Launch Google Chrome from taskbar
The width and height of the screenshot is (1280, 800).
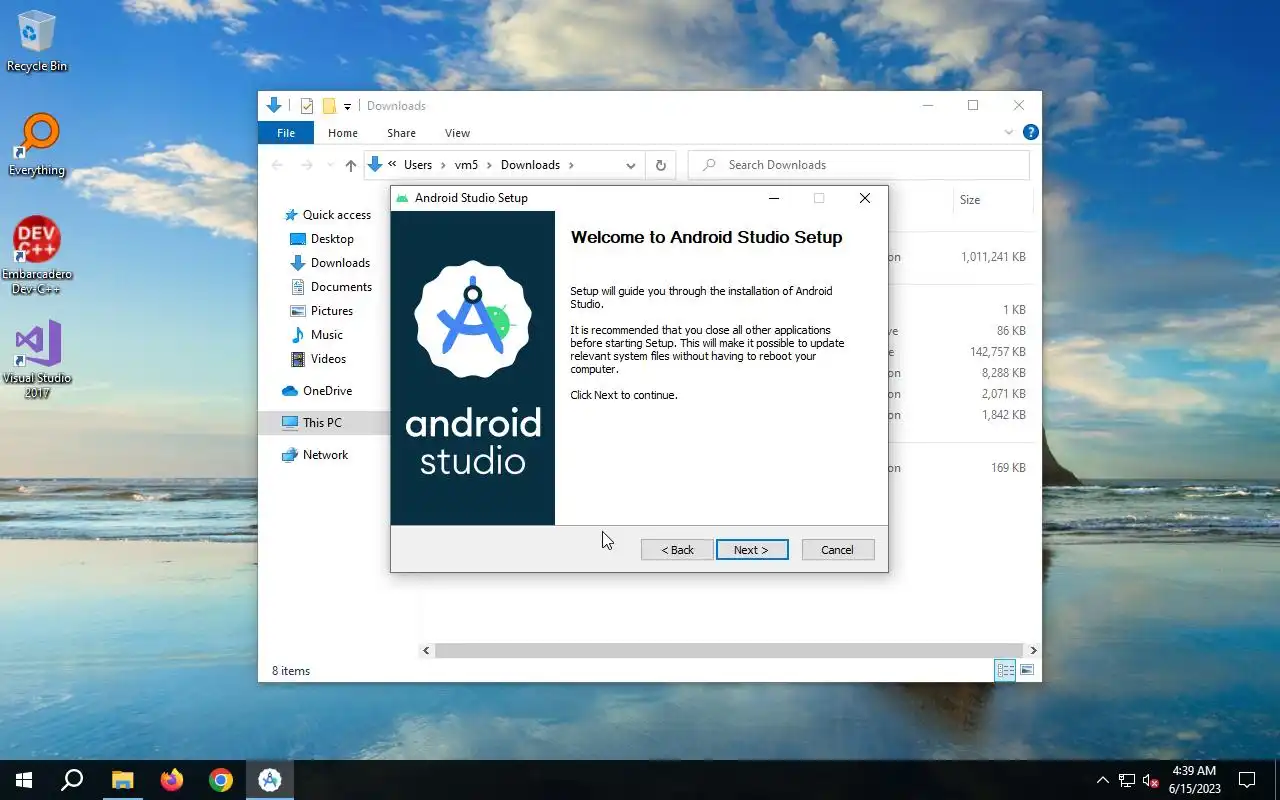[x=221, y=780]
